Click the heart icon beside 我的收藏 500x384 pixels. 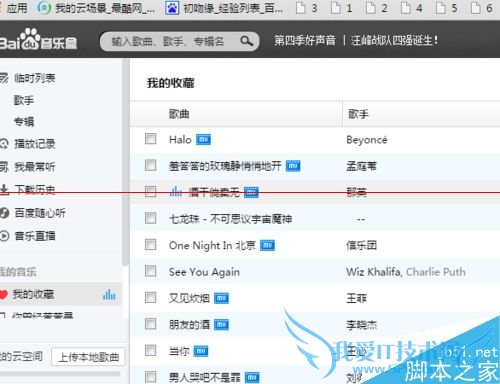3,295
